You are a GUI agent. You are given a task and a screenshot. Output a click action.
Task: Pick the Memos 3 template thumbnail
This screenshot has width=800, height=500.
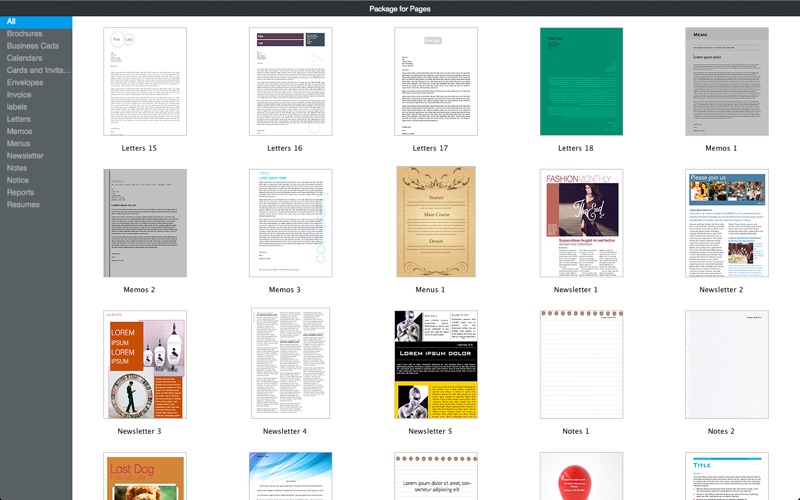(x=290, y=223)
